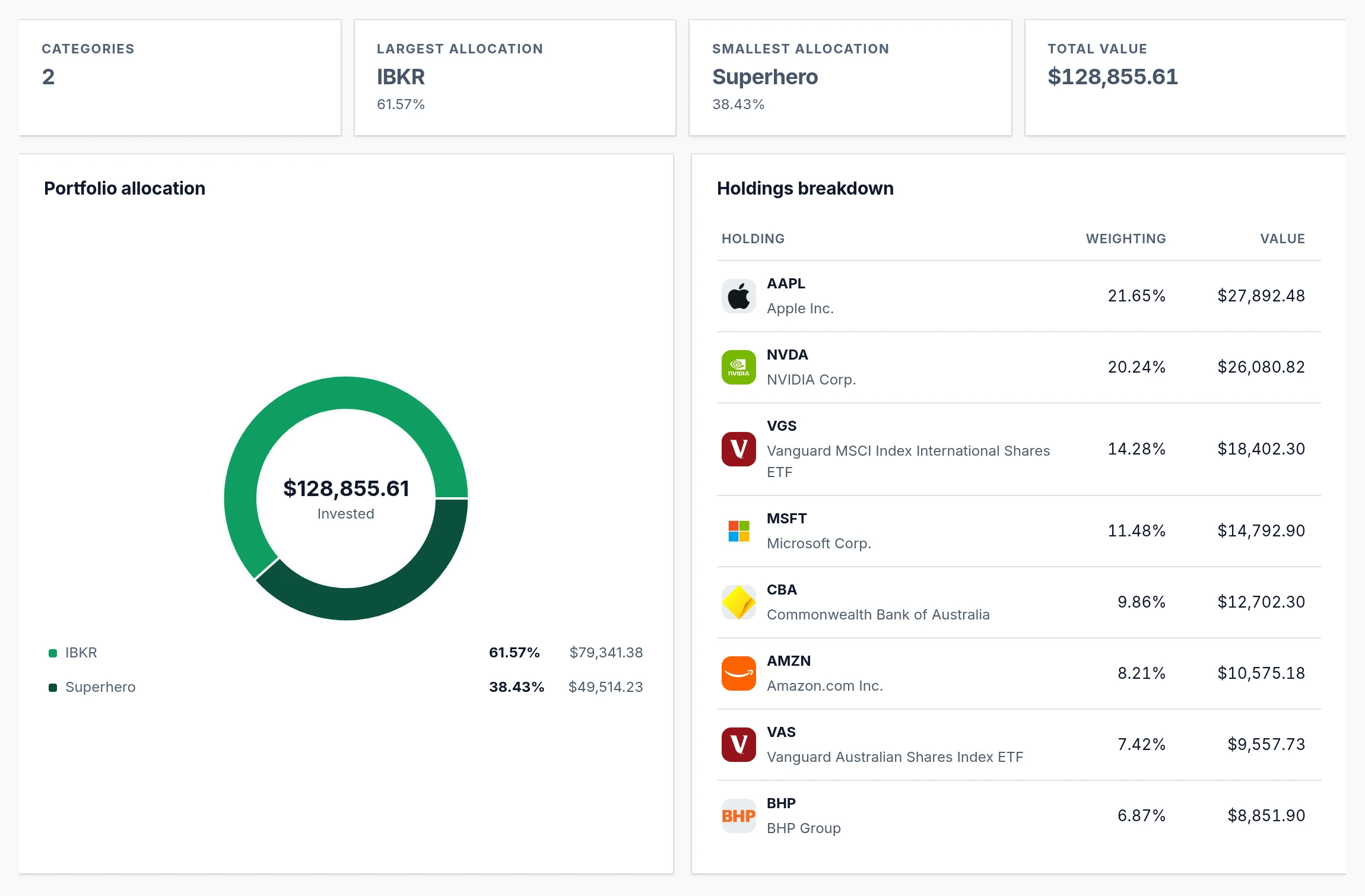Click the bold 38.43% legend percentage
This screenshot has height=896, width=1365.
point(516,687)
